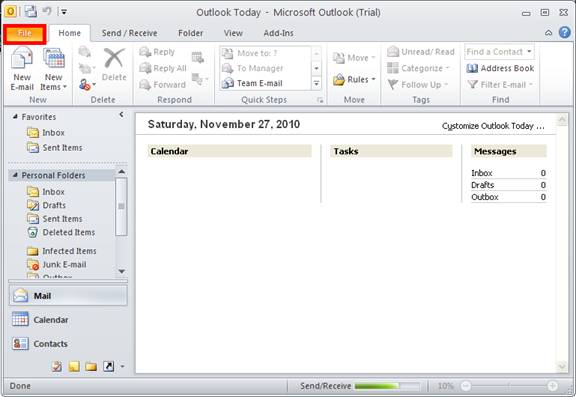The height and width of the screenshot is (397, 576).
Task: Open the Notes icon in navigation bar
Action: [74, 366]
